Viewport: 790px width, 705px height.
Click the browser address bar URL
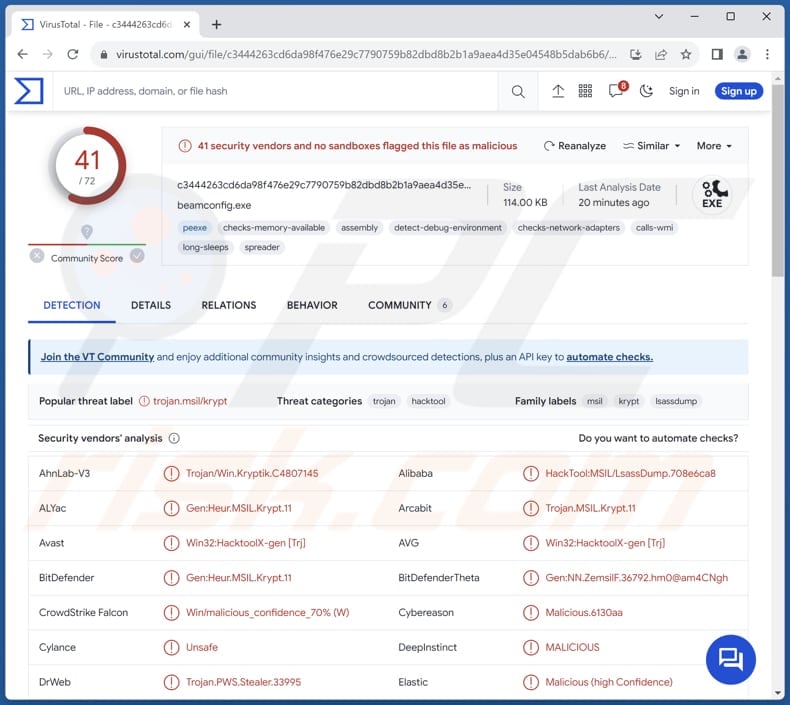[366, 54]
